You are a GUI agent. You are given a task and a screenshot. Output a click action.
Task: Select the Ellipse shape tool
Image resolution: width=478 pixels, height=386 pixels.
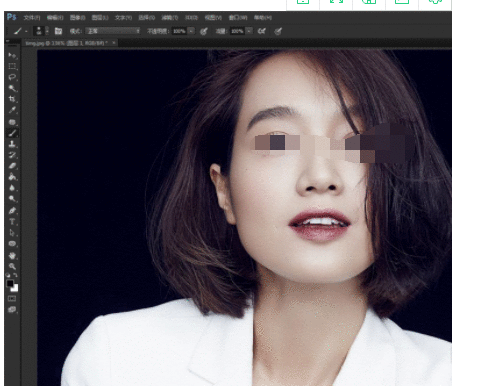coord(12,244)
